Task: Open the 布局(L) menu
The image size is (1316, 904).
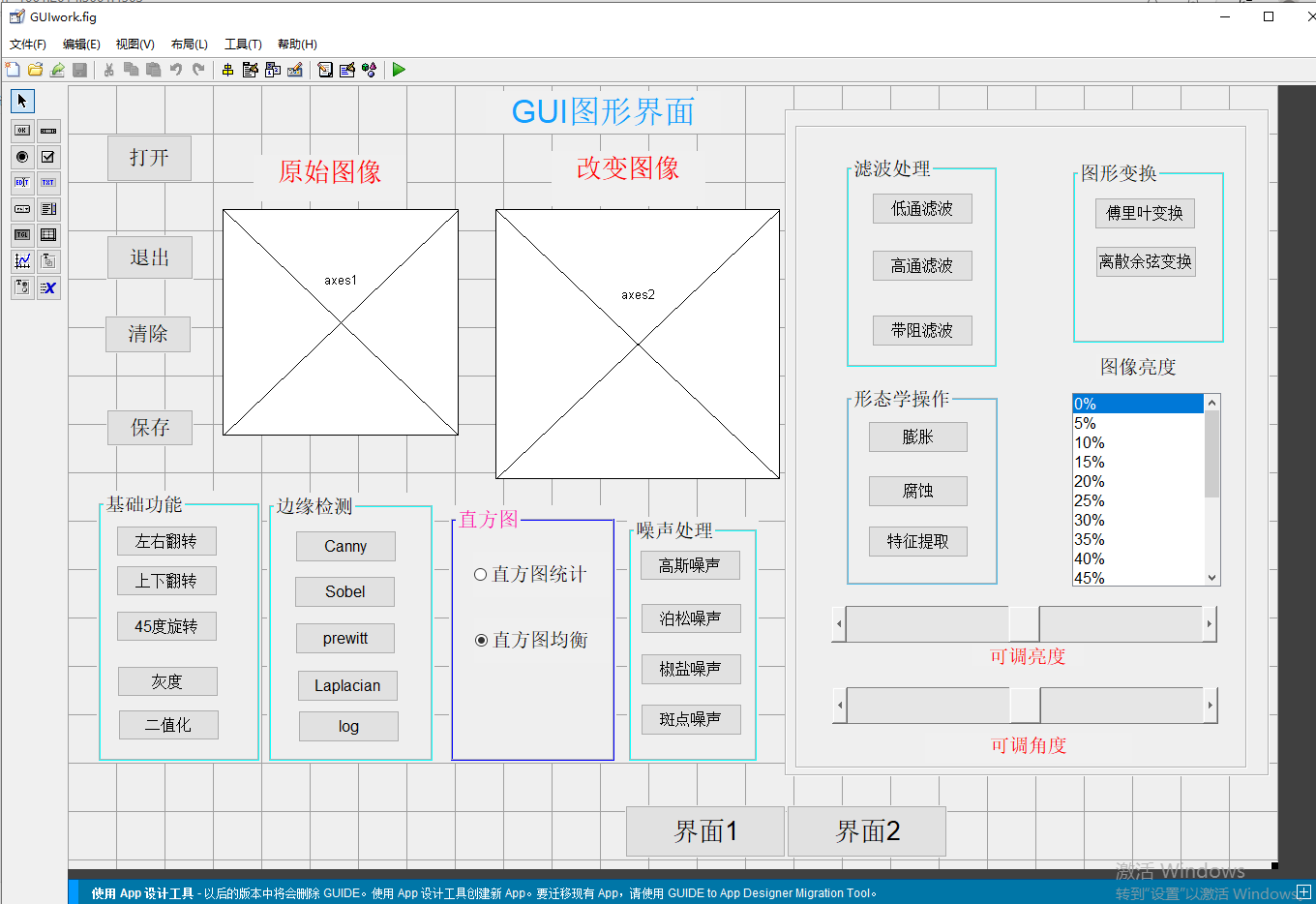Action: [189, 44]
